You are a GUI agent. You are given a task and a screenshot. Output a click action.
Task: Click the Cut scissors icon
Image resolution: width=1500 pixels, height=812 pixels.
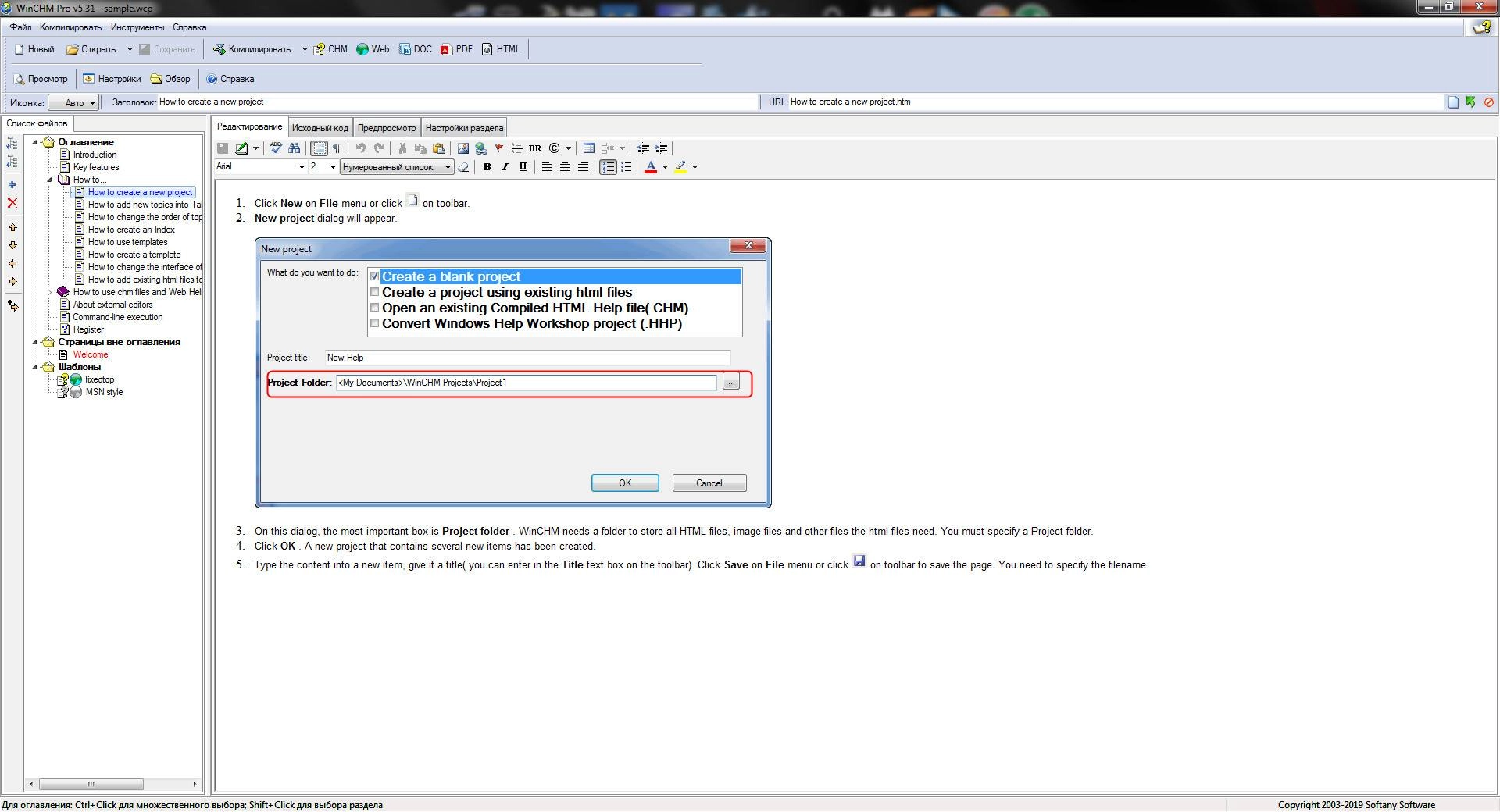tap(402, 148)
